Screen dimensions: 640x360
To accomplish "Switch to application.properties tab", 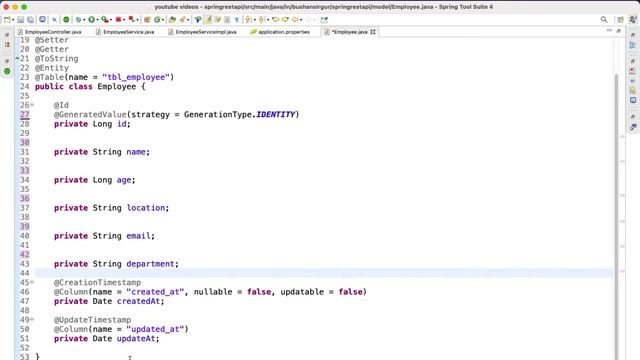I will tap(280, 32).
